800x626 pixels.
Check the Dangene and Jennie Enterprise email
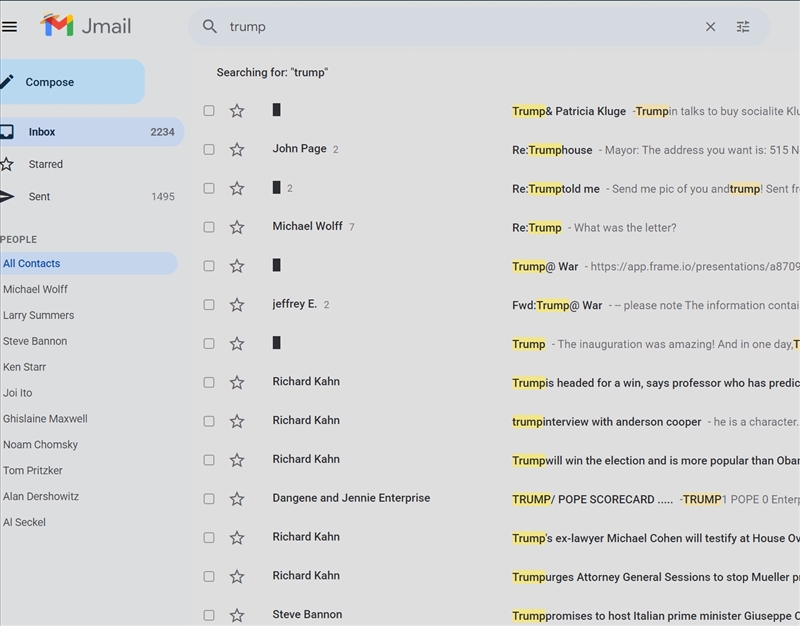tap(209, 499)
